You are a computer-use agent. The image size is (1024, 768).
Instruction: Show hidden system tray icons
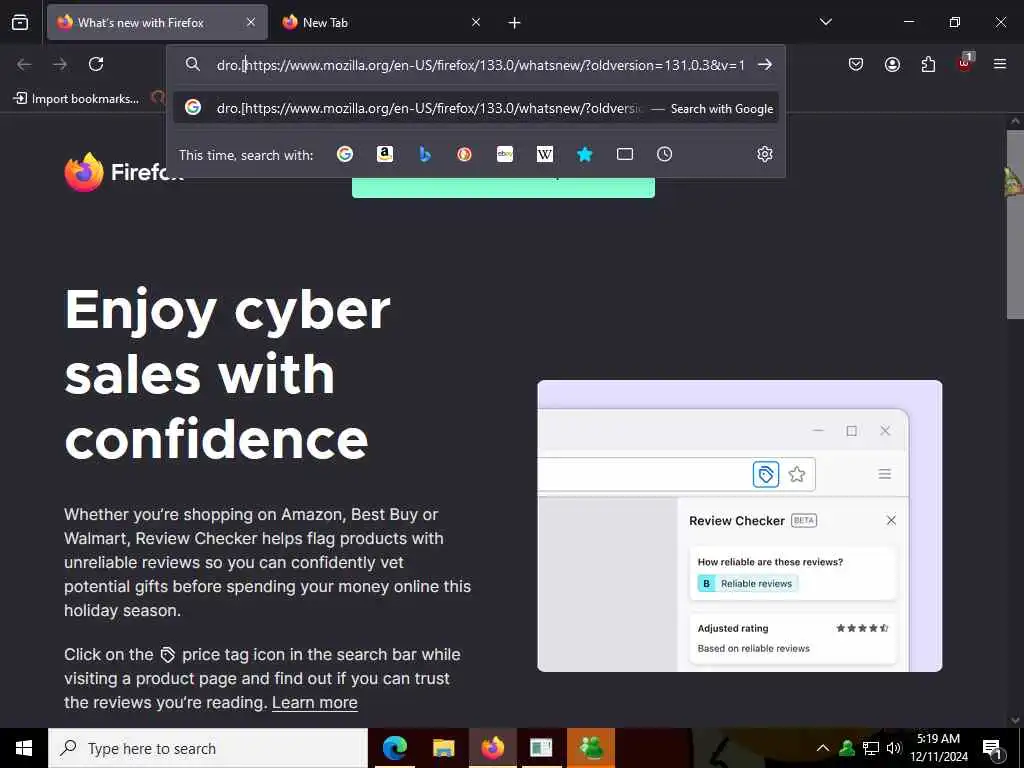pos(823,748)
